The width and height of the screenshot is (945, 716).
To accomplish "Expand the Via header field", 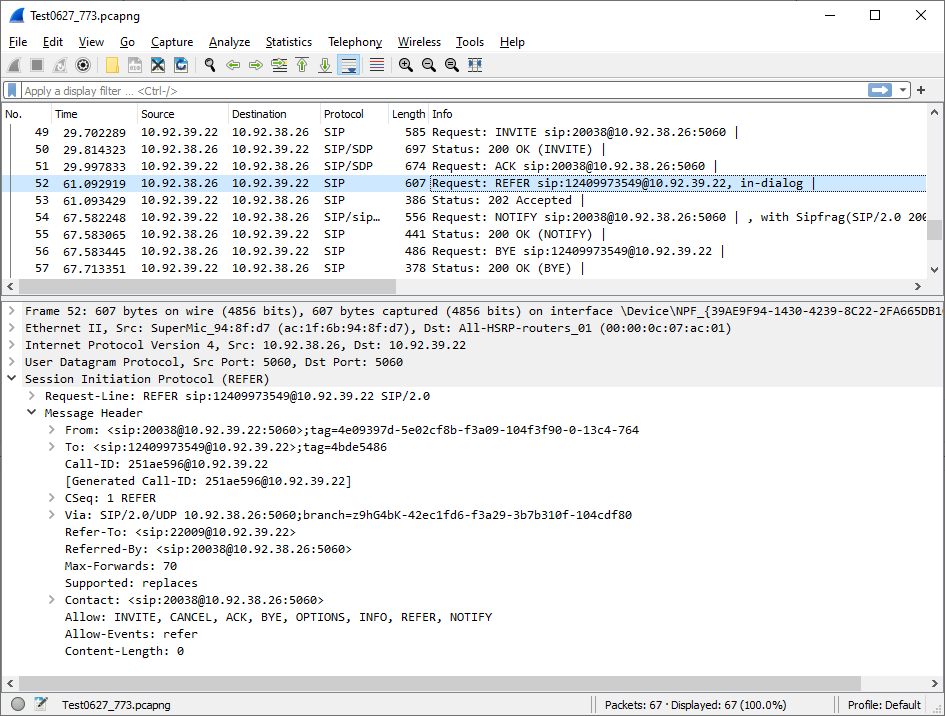I will click(52, 515).
